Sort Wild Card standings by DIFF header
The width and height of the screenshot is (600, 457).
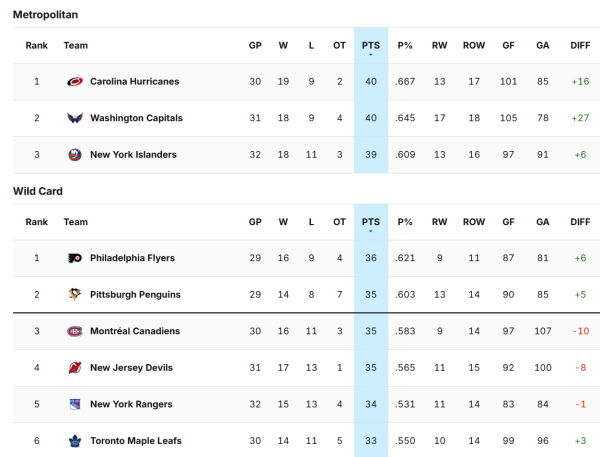[x=579, y=222]
